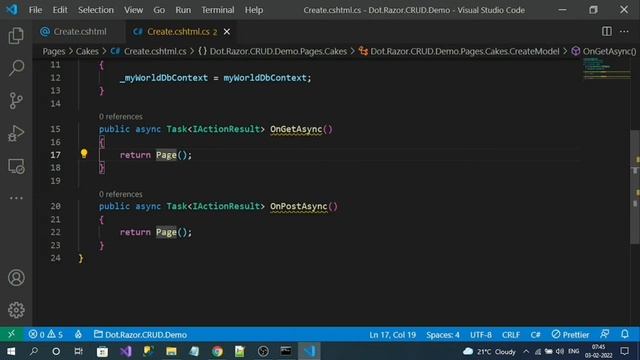Image resolution: width=640 pixels, height=360 pixels.
Task: Open the weather widget 21°C Cloudy
Action: [489, 351]
